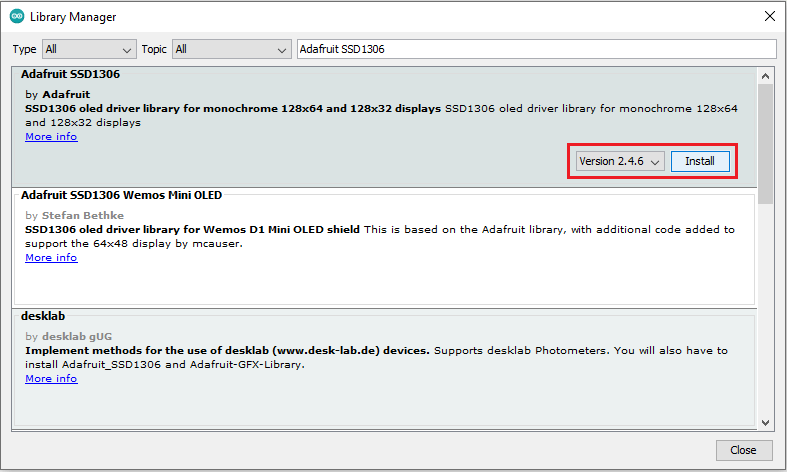The width and height of the screenshot is (787, 472).
Task: Open More info link for Wemos Mini OLED
Action: [51, 258]
